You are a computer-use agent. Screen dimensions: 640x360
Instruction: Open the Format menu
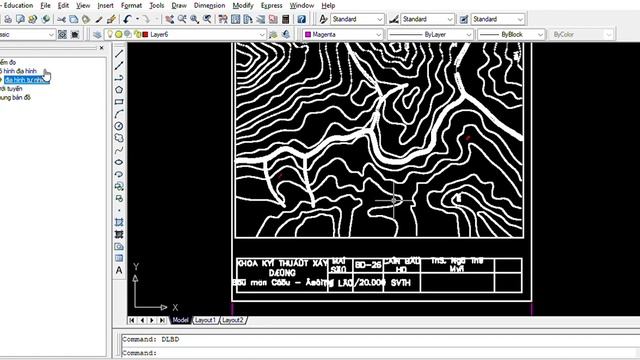[x=131, y=5]
